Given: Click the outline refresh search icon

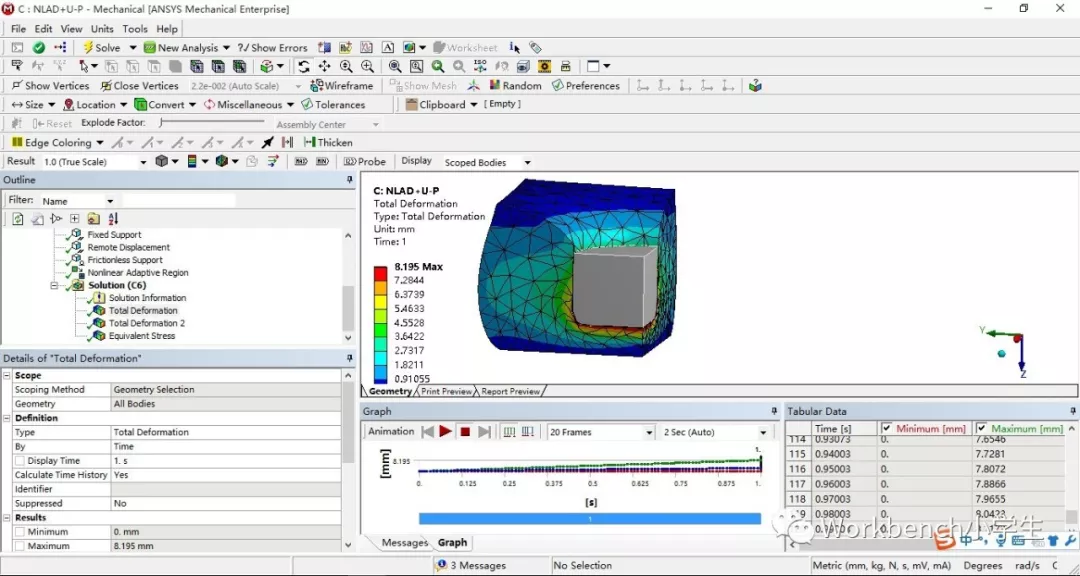Looking at the screenshot, I should tap(18, 218).
